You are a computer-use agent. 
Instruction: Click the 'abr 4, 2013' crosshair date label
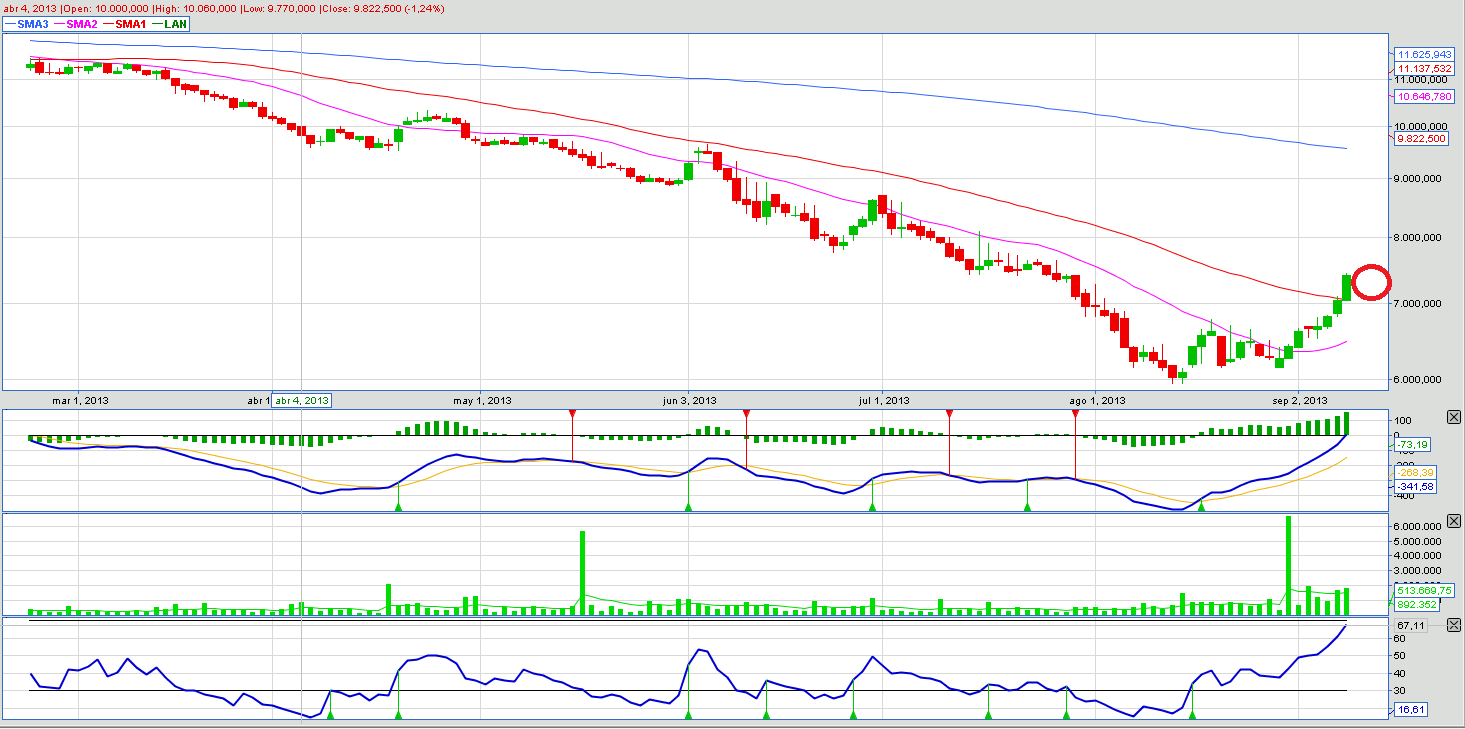[x=302, y=400]
